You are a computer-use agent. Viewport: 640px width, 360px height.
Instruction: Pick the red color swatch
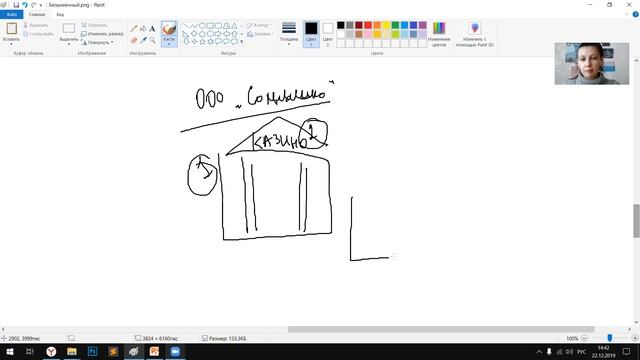(x=368, y=25)
